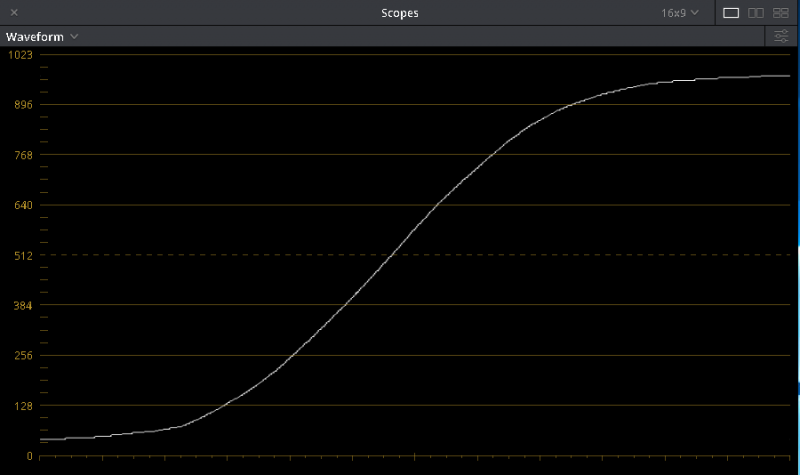Click the 640 scale label
The height and width of the screenshot is (475, 800).
[22, 204]
